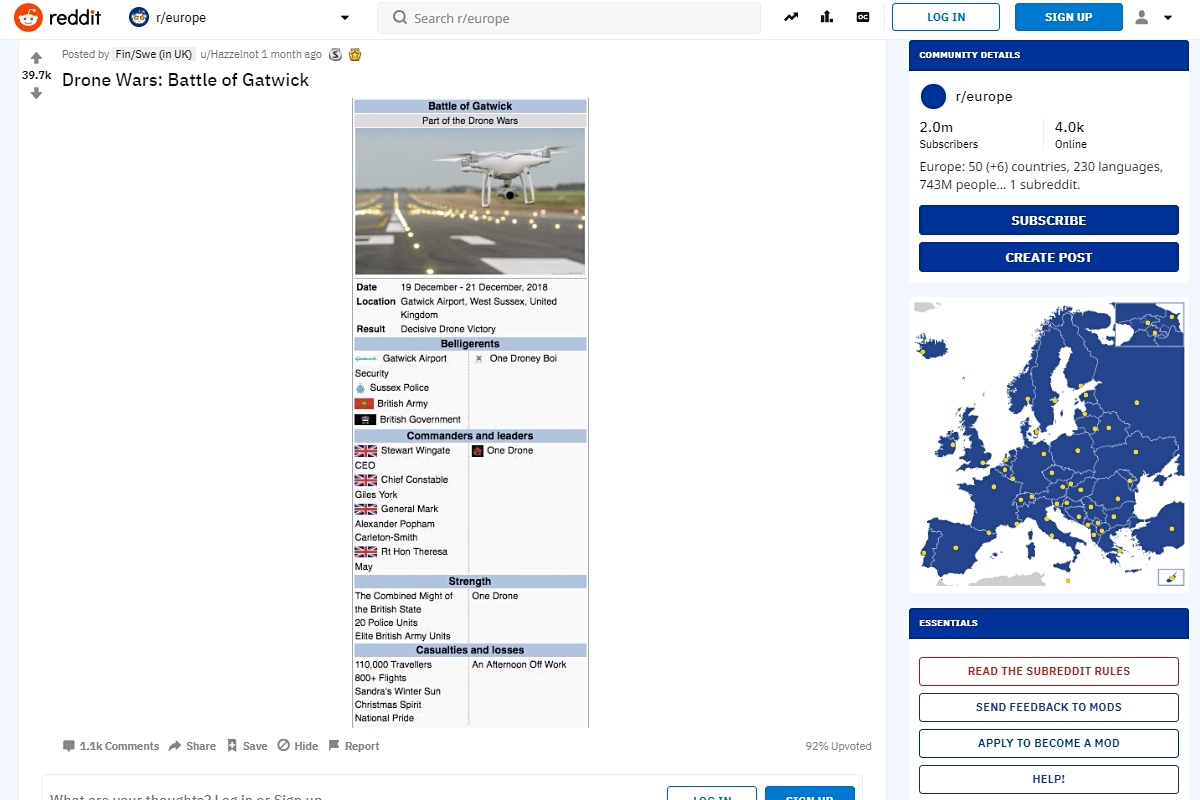Open the Original Content icon
Image resolution: width=1200 pixels, height=800 pixels.
pos(862,17)
